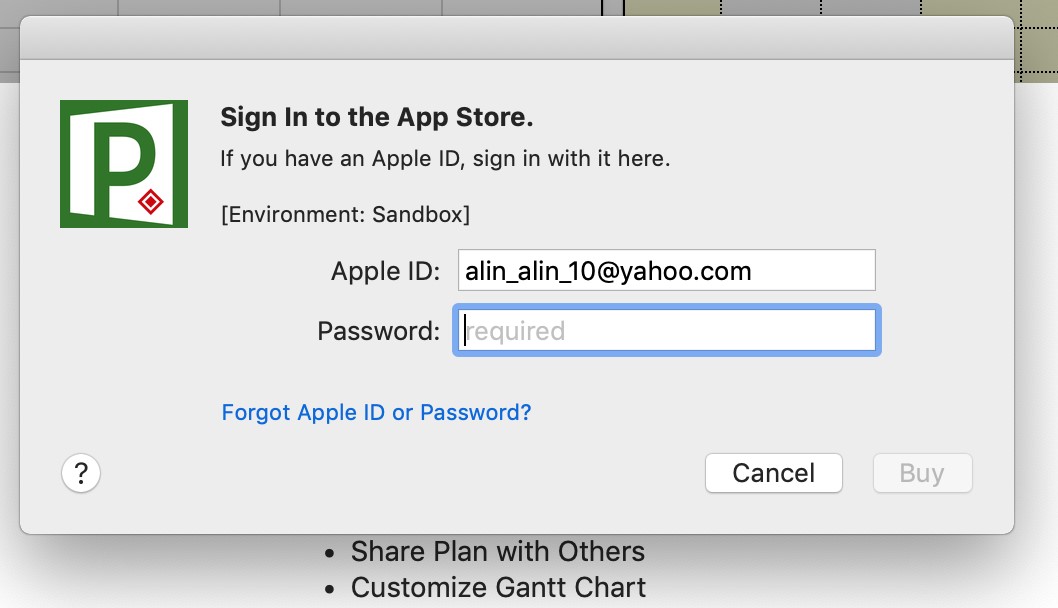Viewport: 1058px width, 608px height.
Task: Open help with the question mark button
Action: point(81,473)
